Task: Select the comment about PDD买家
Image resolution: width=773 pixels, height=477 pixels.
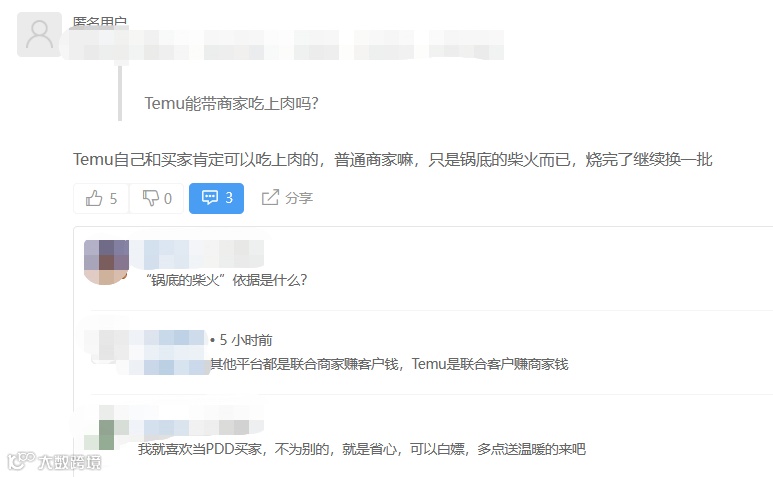Action: [361, 449]
